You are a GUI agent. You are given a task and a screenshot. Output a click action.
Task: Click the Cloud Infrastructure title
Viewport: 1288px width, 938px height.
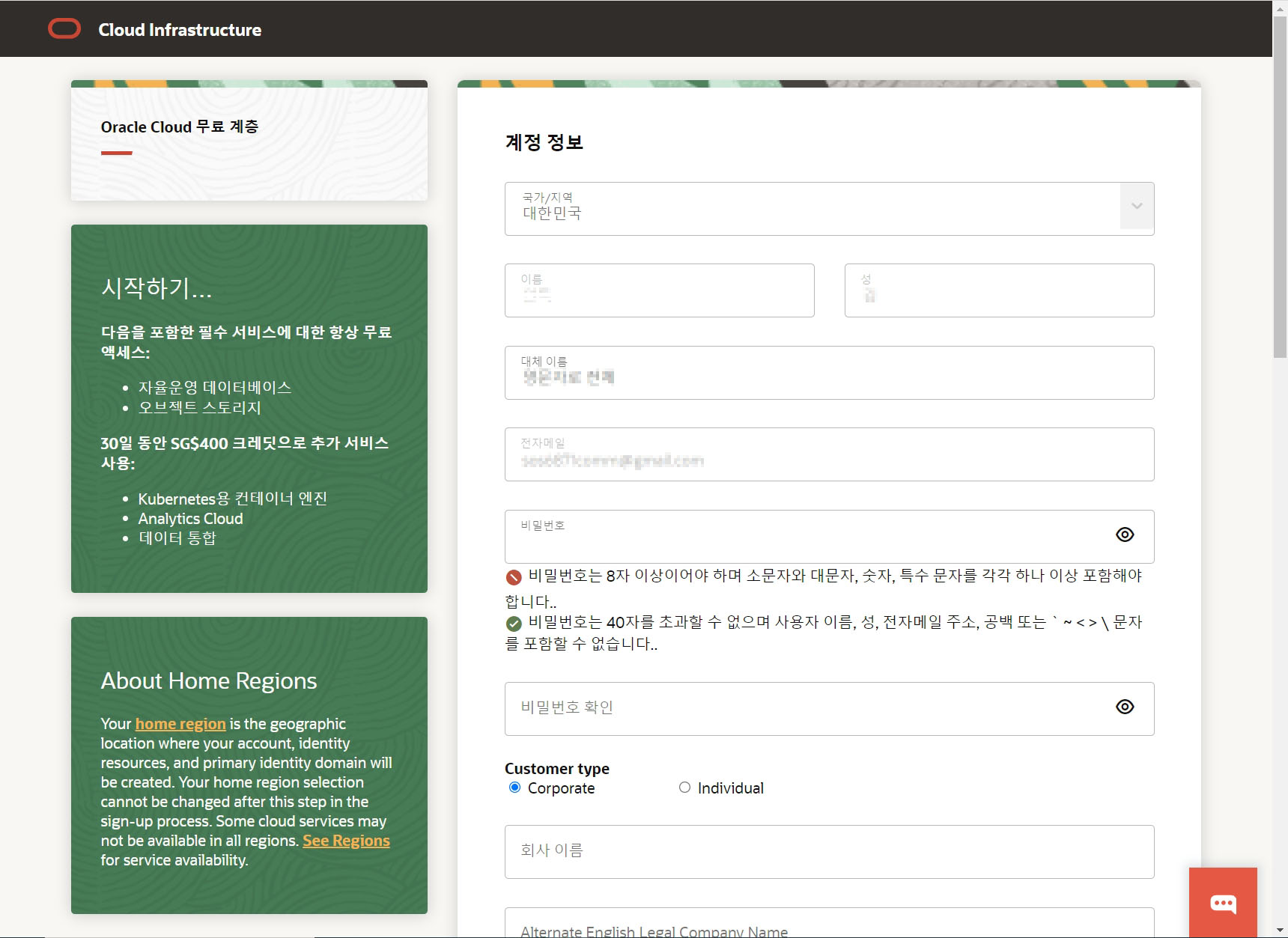tap(180, 30)
